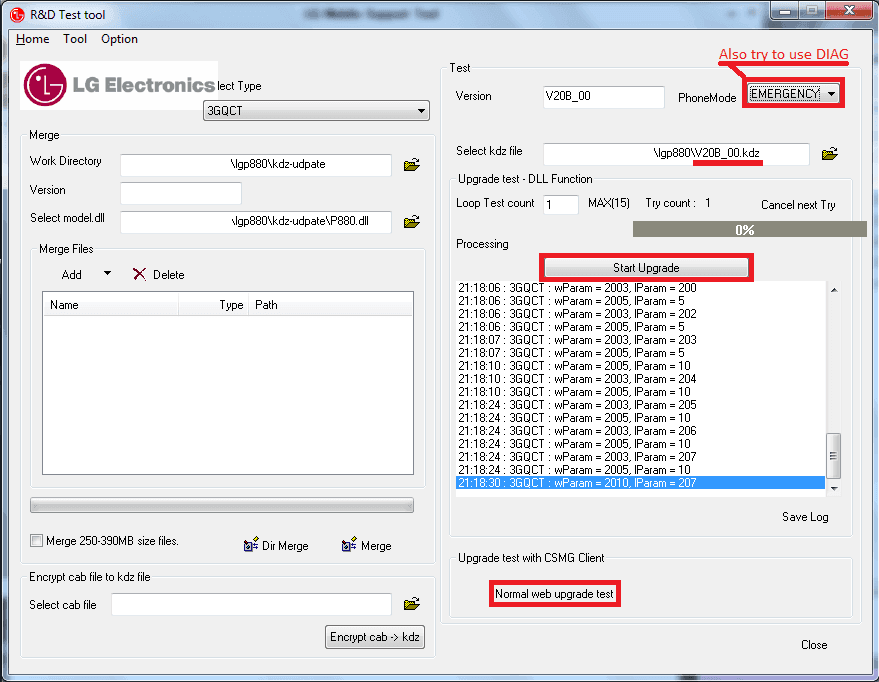Open the 3GQCT select type dropdown
879x682 pixels.
[x=316, y=110]
